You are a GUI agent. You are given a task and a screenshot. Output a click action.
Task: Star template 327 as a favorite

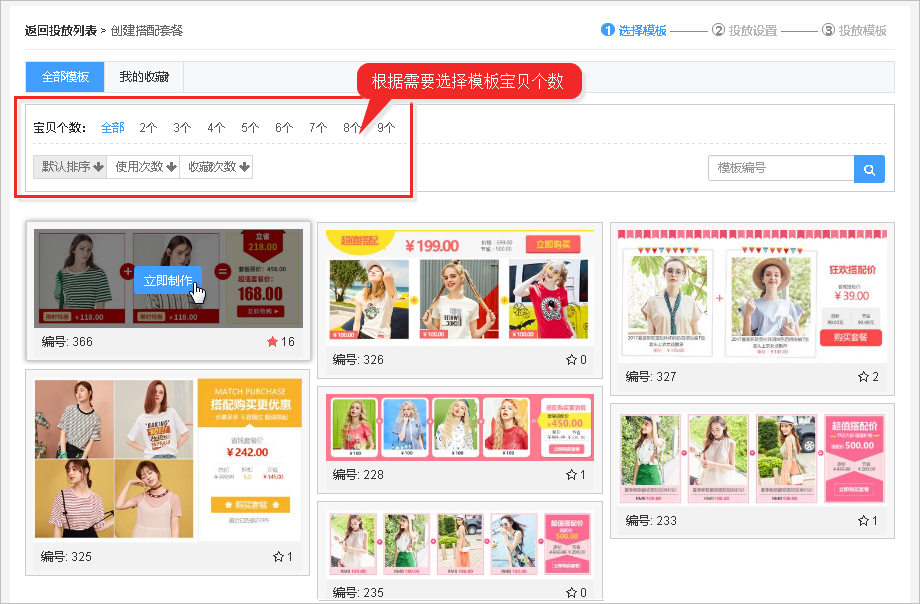coord(863,376)
